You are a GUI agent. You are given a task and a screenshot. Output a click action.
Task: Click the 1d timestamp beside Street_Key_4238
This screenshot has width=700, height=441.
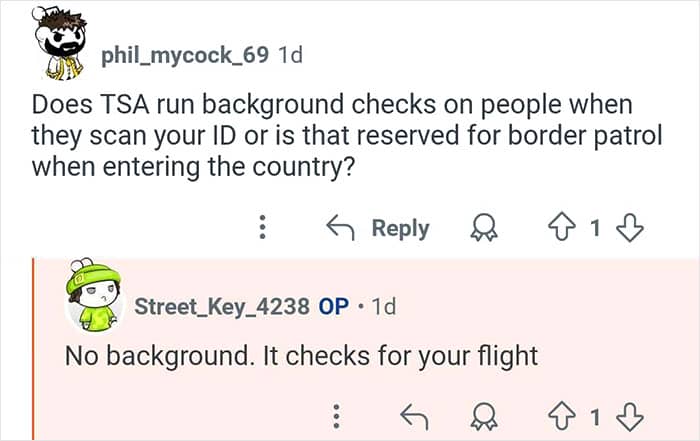coord(383,306)
